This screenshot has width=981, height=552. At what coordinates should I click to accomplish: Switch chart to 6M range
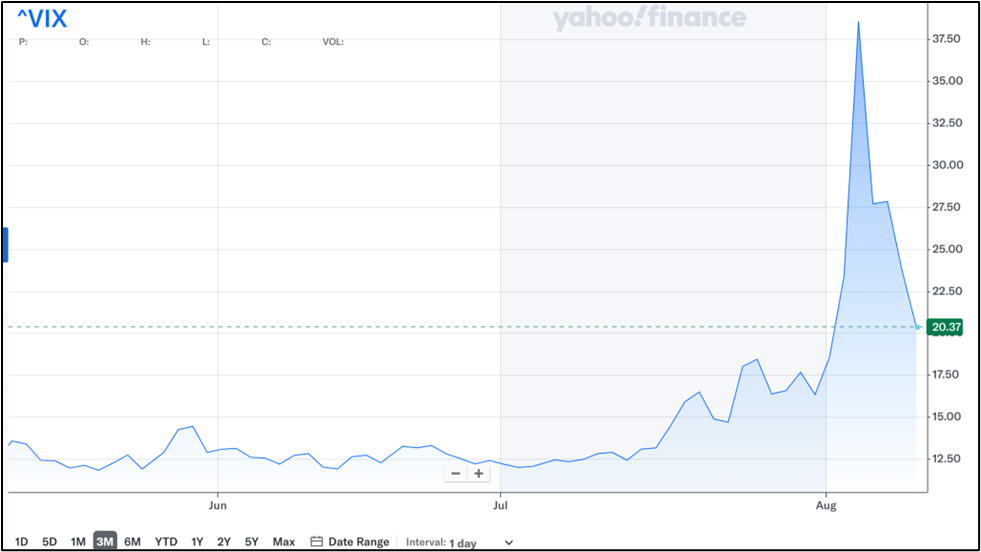pos(132,542)
